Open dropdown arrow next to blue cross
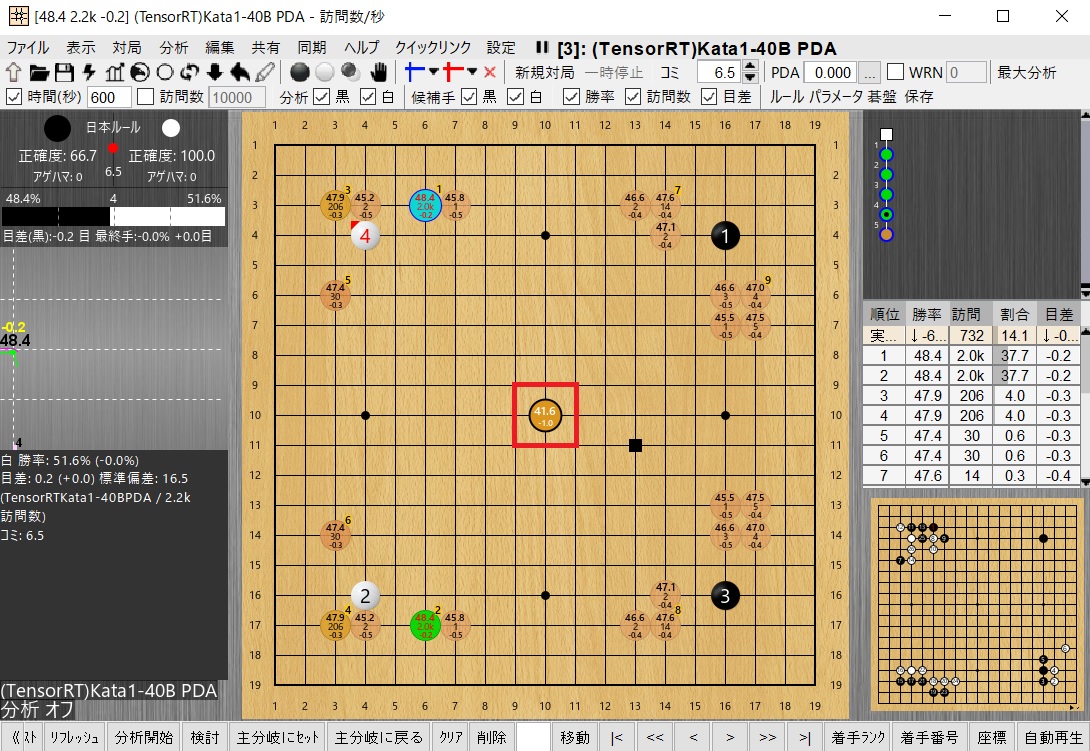Screen dimensions: 1090x751 (x=434, y=72)
